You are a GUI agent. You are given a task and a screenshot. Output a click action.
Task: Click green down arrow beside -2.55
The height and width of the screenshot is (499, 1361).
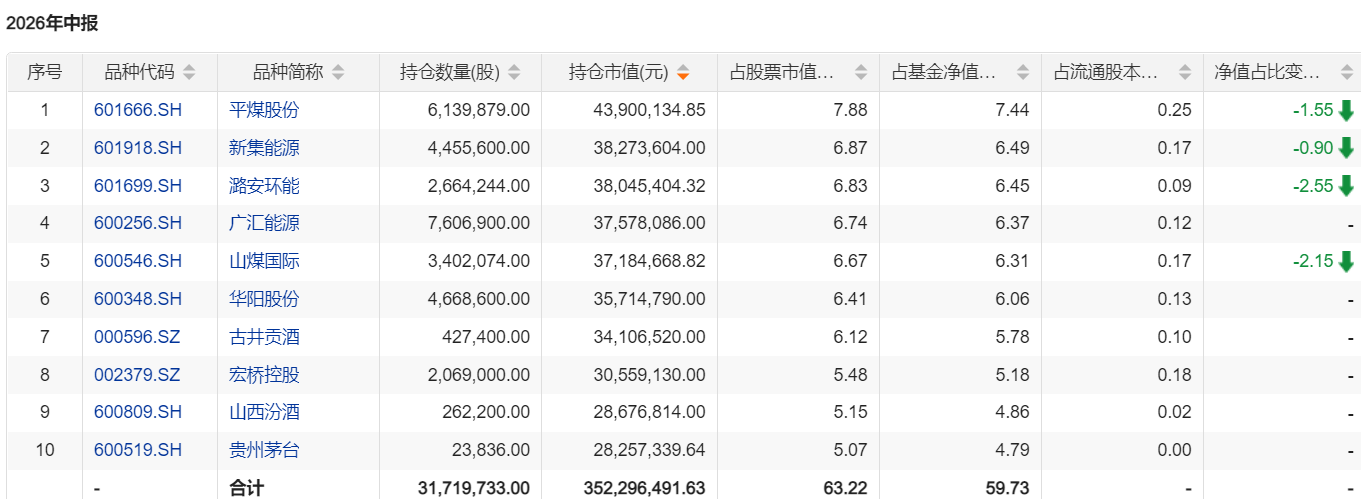click(1345, 186)
